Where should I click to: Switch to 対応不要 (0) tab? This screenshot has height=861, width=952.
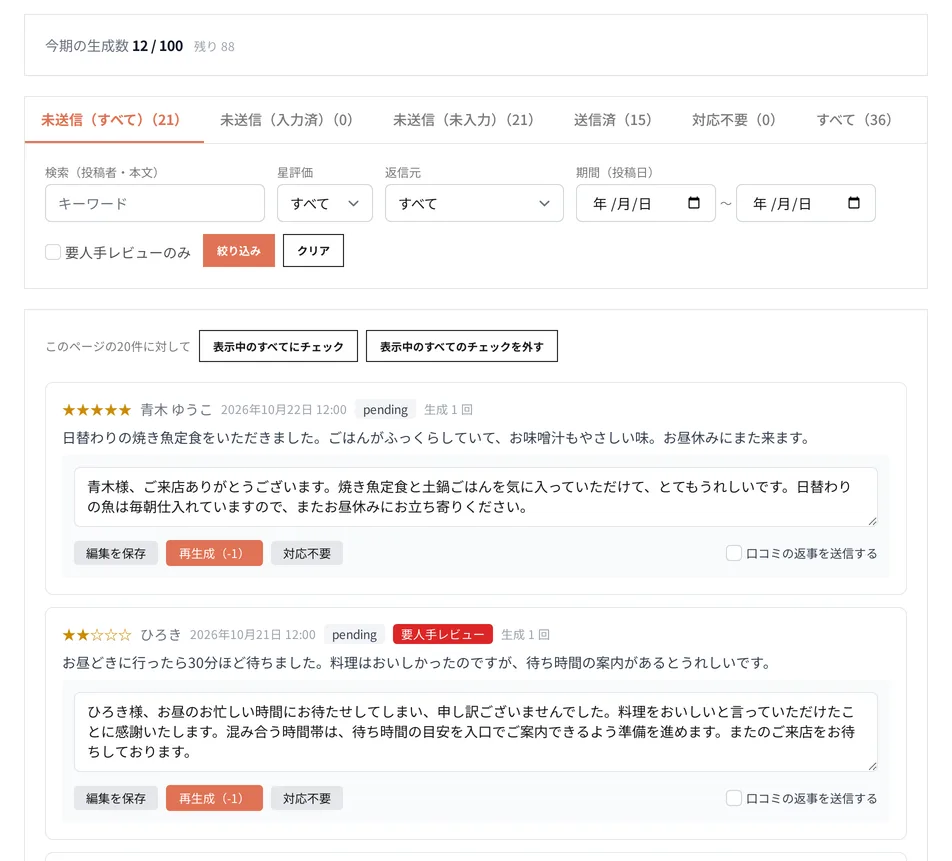pos(733,120)
